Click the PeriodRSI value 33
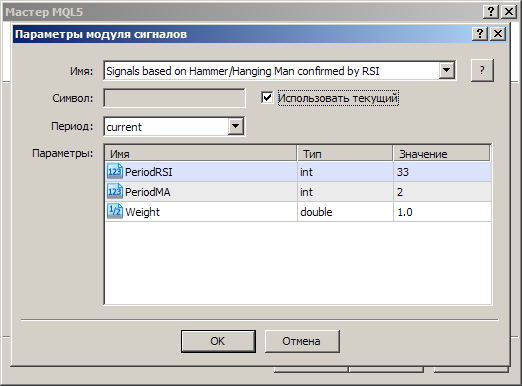 click(x=403, y=172)
